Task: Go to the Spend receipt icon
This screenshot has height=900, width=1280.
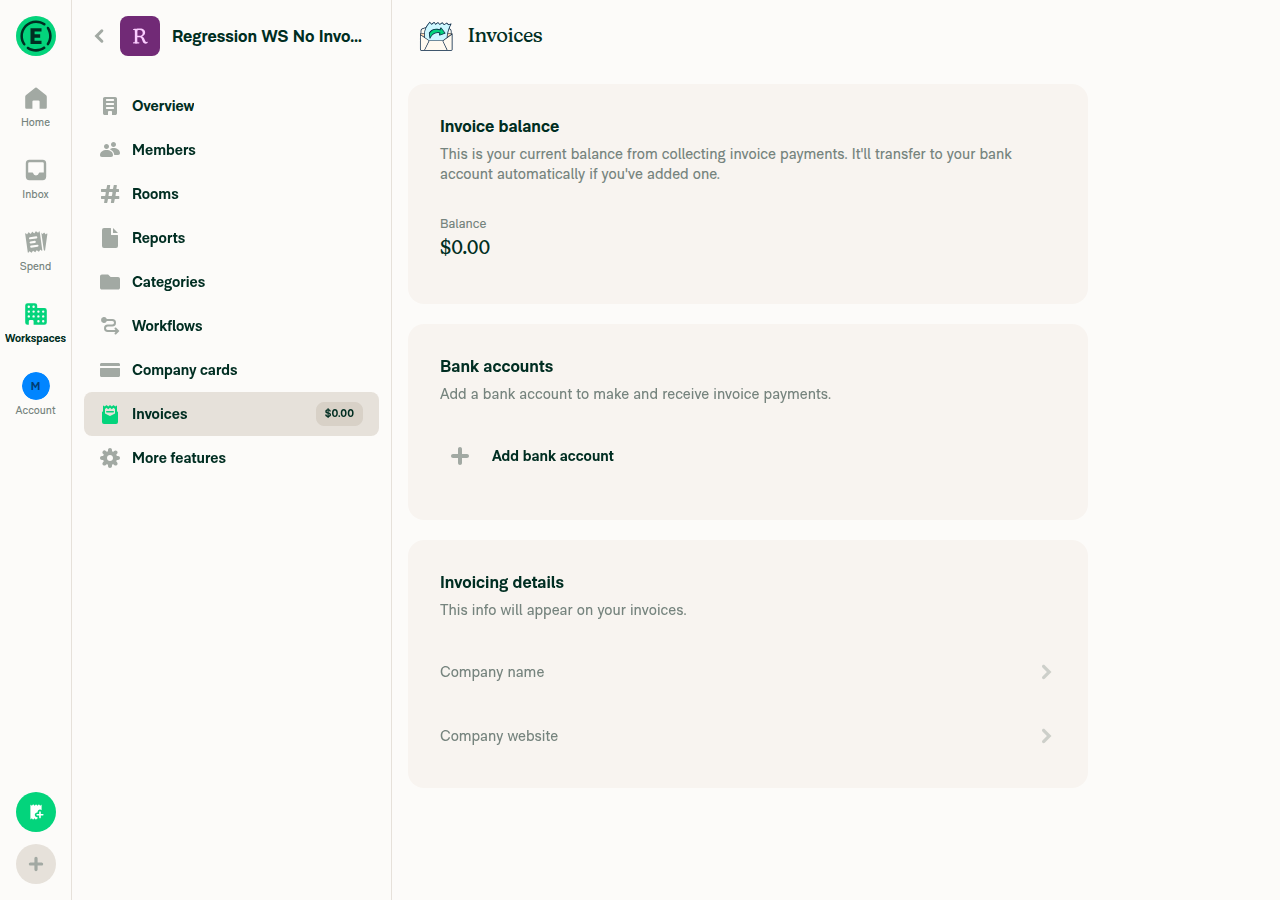Action: pos(36,242)
